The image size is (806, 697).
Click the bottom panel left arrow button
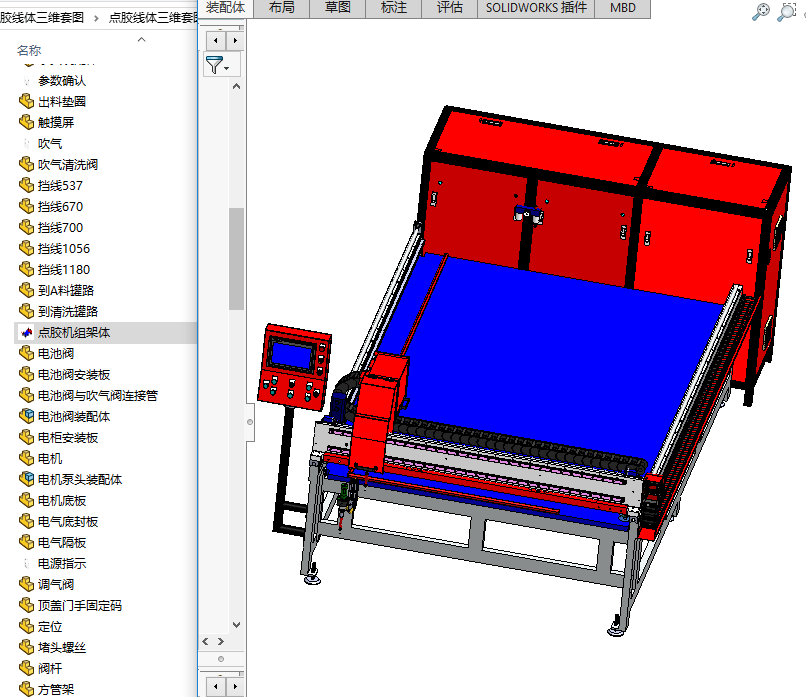(215, 686)
